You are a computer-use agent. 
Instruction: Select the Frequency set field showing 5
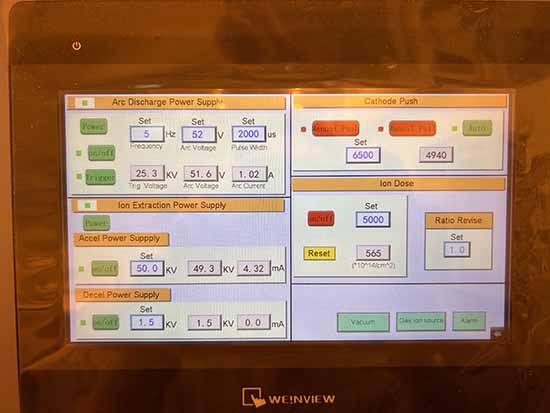click(147, 134)
